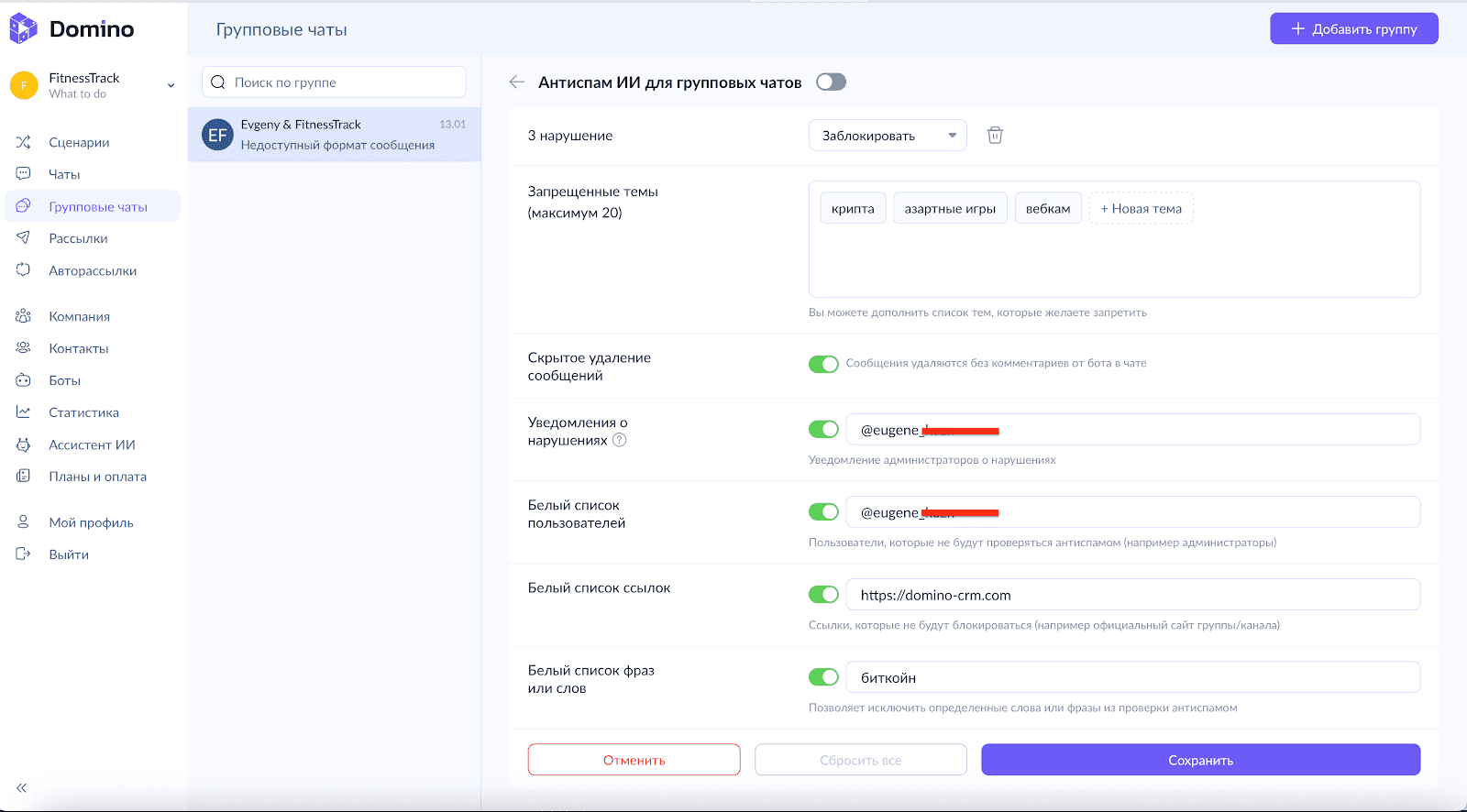Click + Новая тема to add topic
Screen dimensions: 1467x812
click(x=1141, y=209)
